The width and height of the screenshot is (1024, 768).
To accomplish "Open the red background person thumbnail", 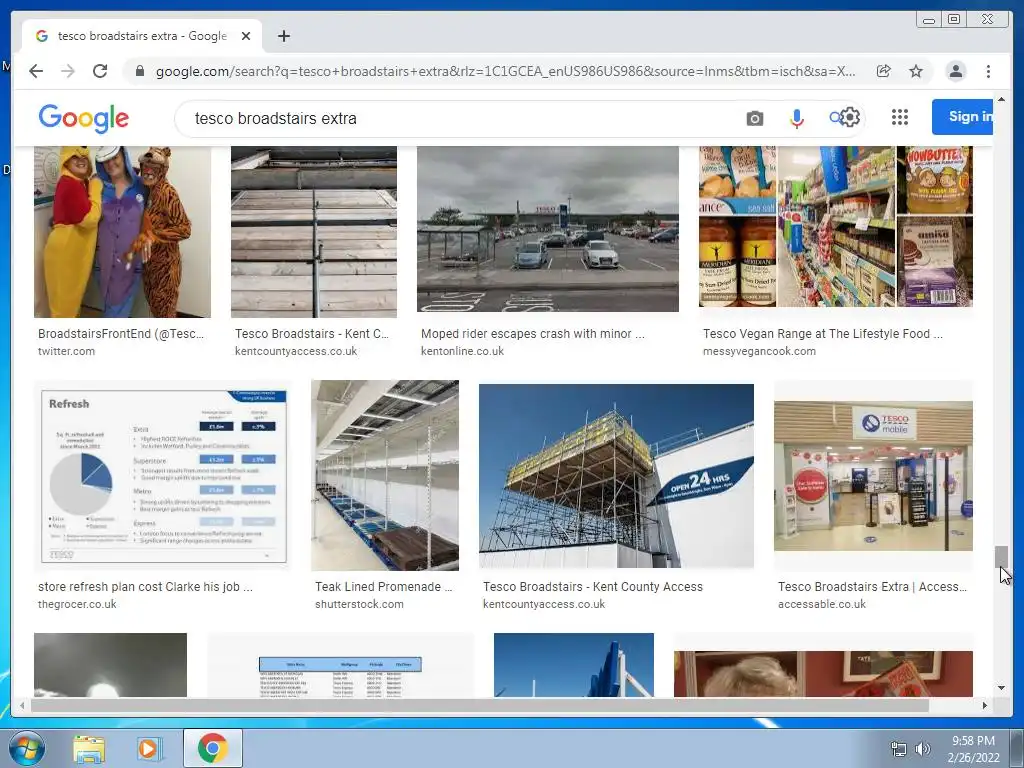I will [823, 673].
